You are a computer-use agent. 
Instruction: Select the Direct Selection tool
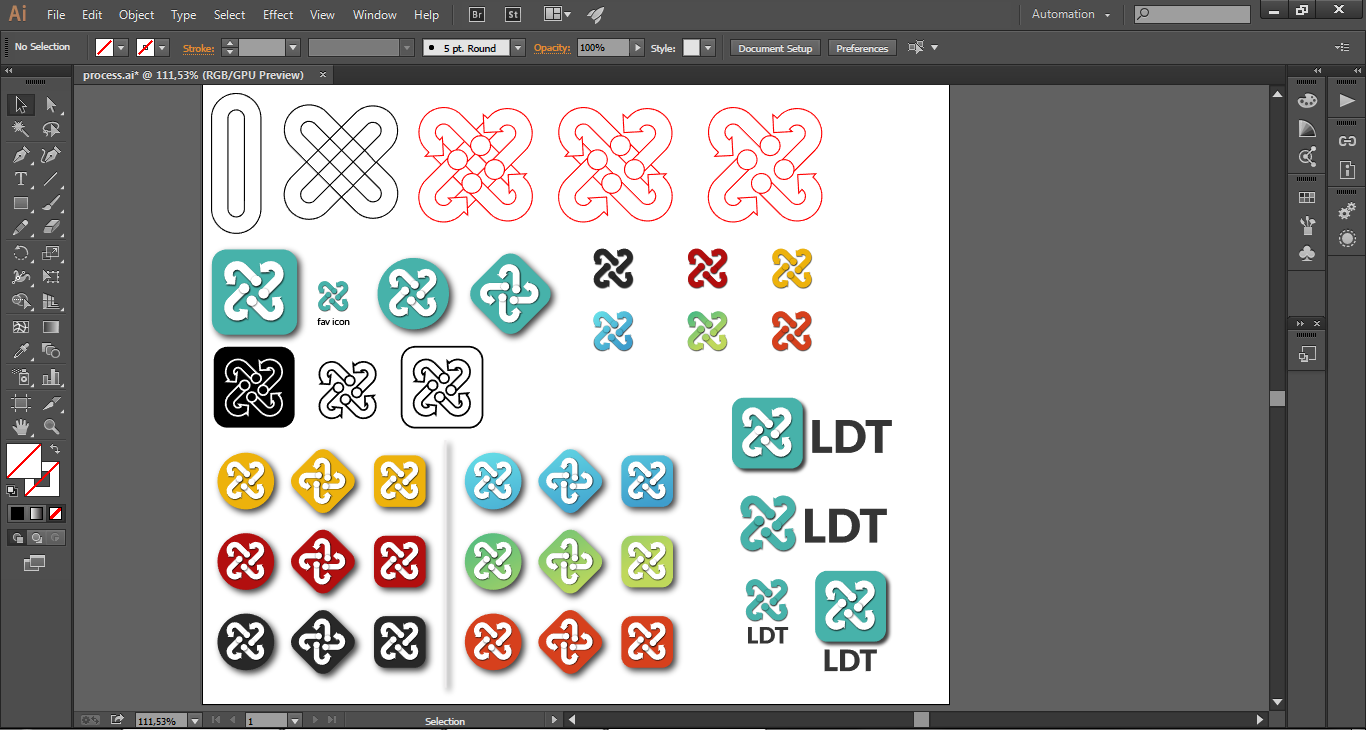[52, 105]
